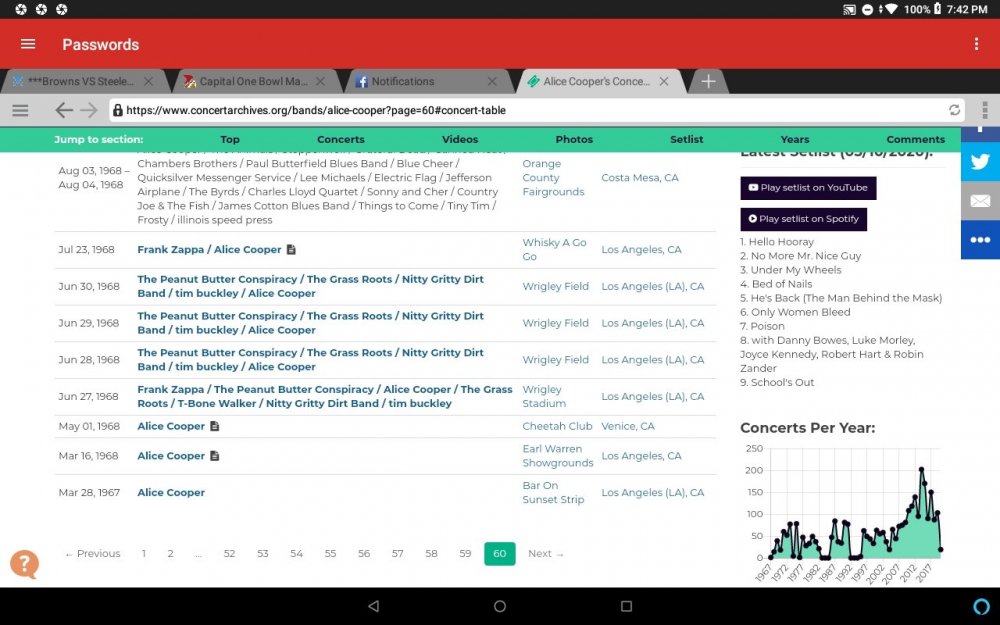Open the Cheetah Club venue link
Viewport: 1000px width, 625px height.
[x=557, y=426]
